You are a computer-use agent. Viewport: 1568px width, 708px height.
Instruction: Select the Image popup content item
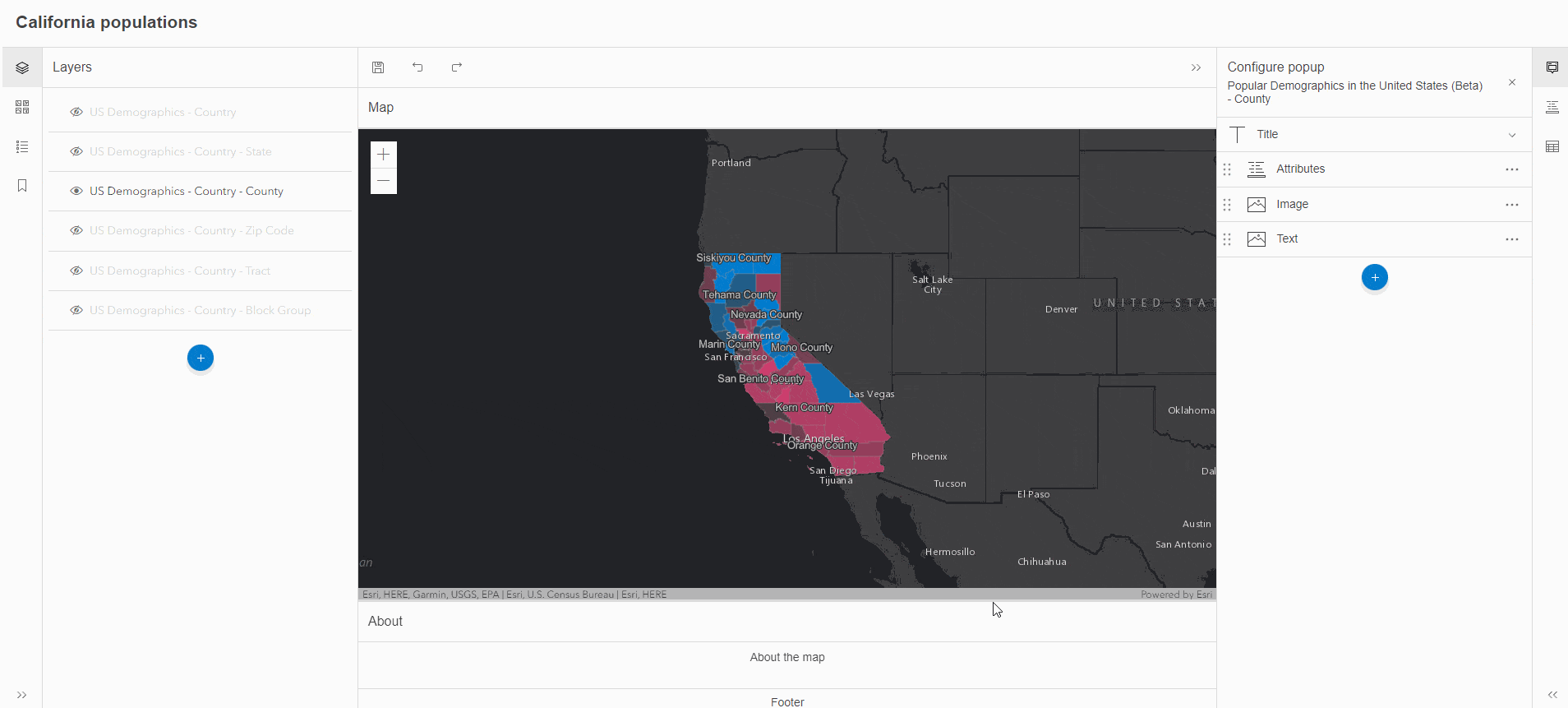[x=1292, y=204]
